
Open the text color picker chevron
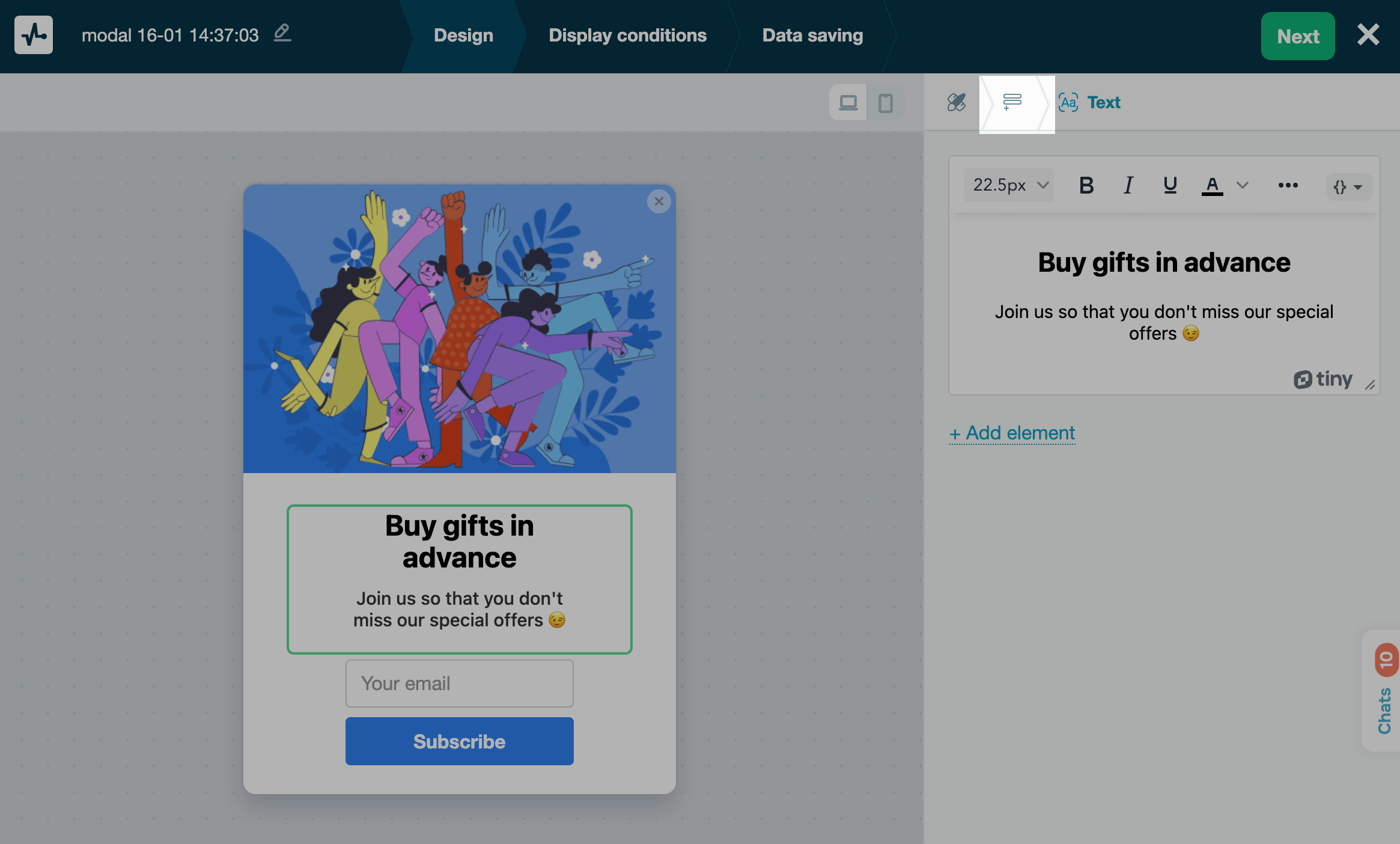1243,185
